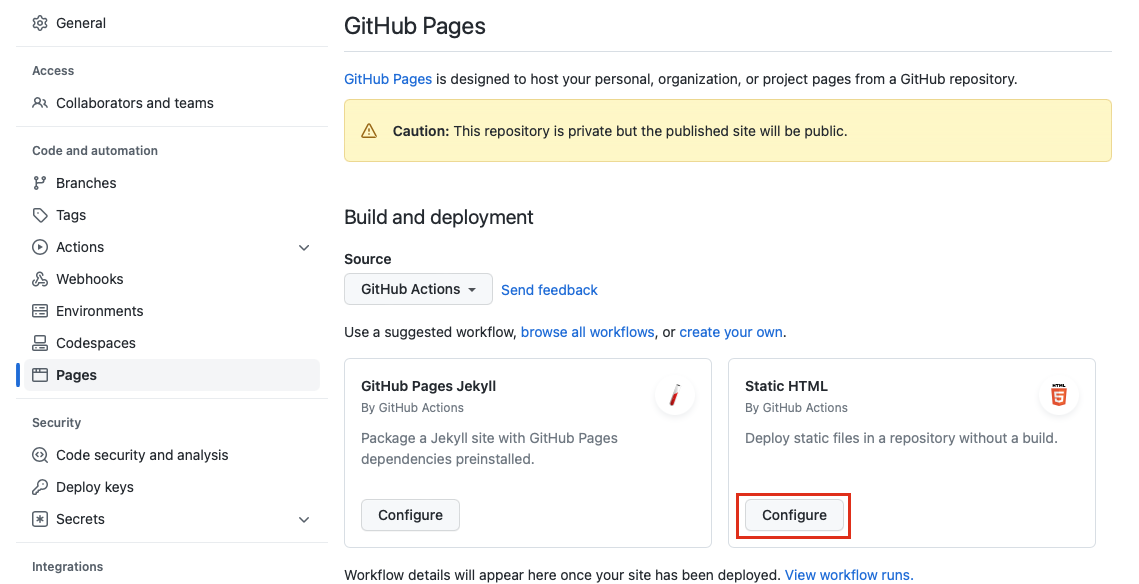This screenshot has width=1139, height=584.
Task: Open the GitHub Actions source dropdown
Action: pyautogui.click(x=418, y=289)
